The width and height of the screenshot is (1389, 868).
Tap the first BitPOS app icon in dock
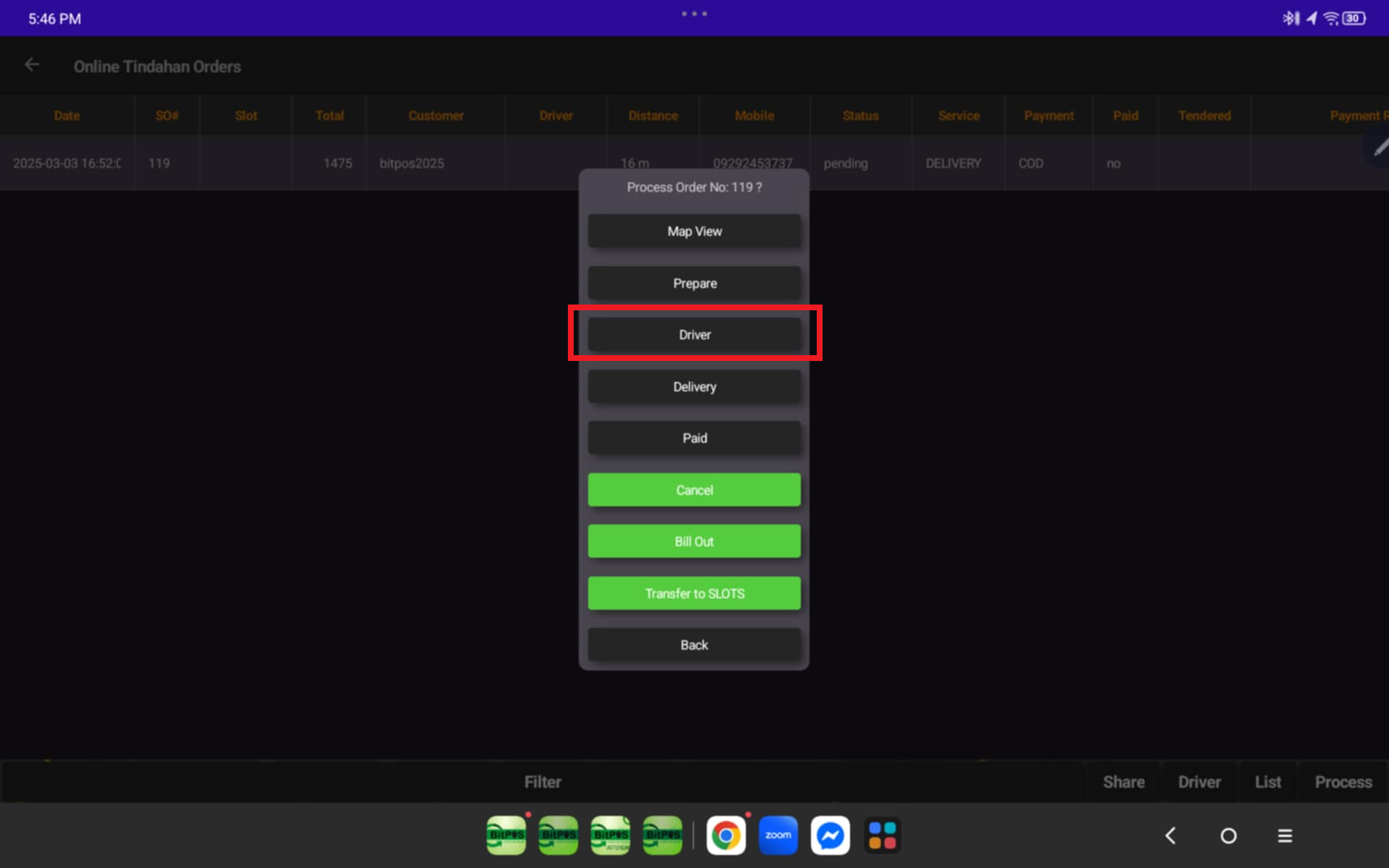click(506, 835)
